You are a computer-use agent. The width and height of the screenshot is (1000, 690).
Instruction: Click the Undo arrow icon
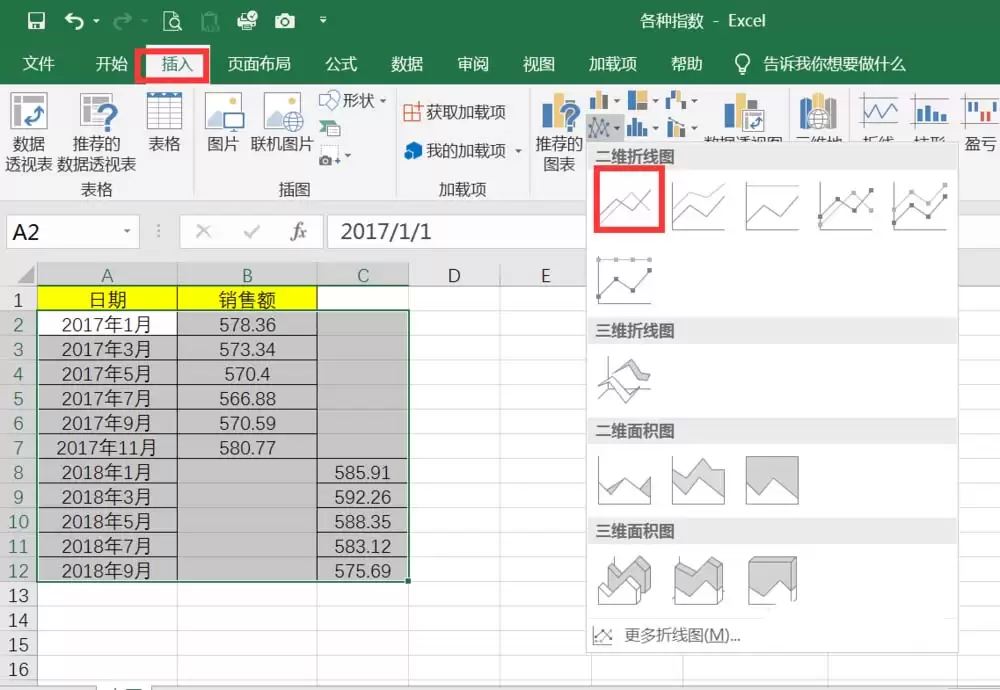click(74, 21)
